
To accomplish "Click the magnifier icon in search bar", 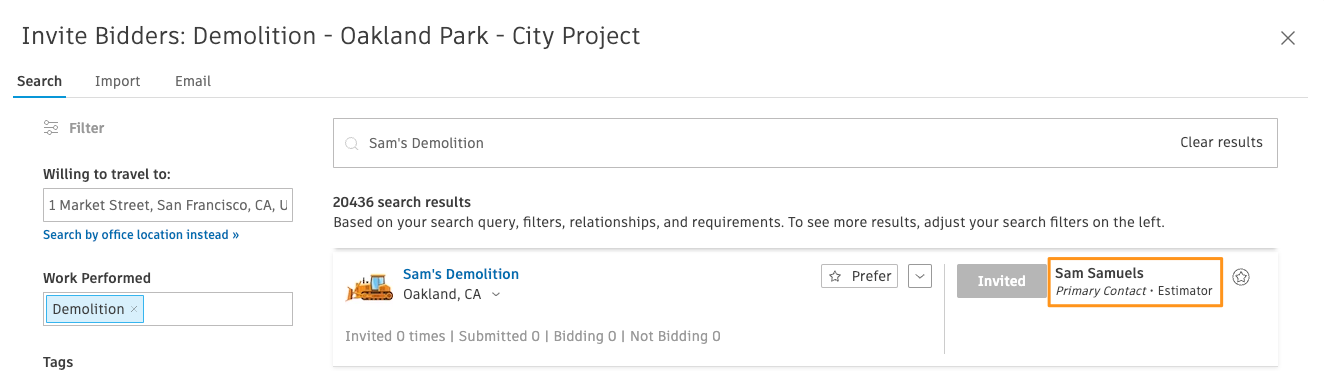I will coord(352,143).
